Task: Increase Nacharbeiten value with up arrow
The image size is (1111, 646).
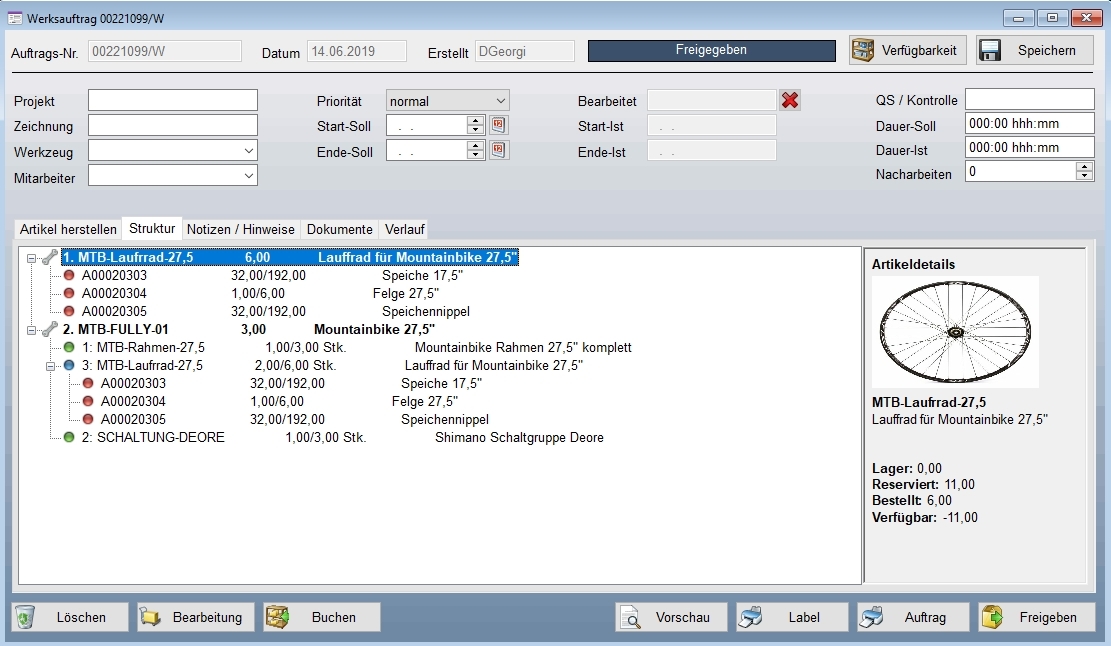Action: point(1084,166)
